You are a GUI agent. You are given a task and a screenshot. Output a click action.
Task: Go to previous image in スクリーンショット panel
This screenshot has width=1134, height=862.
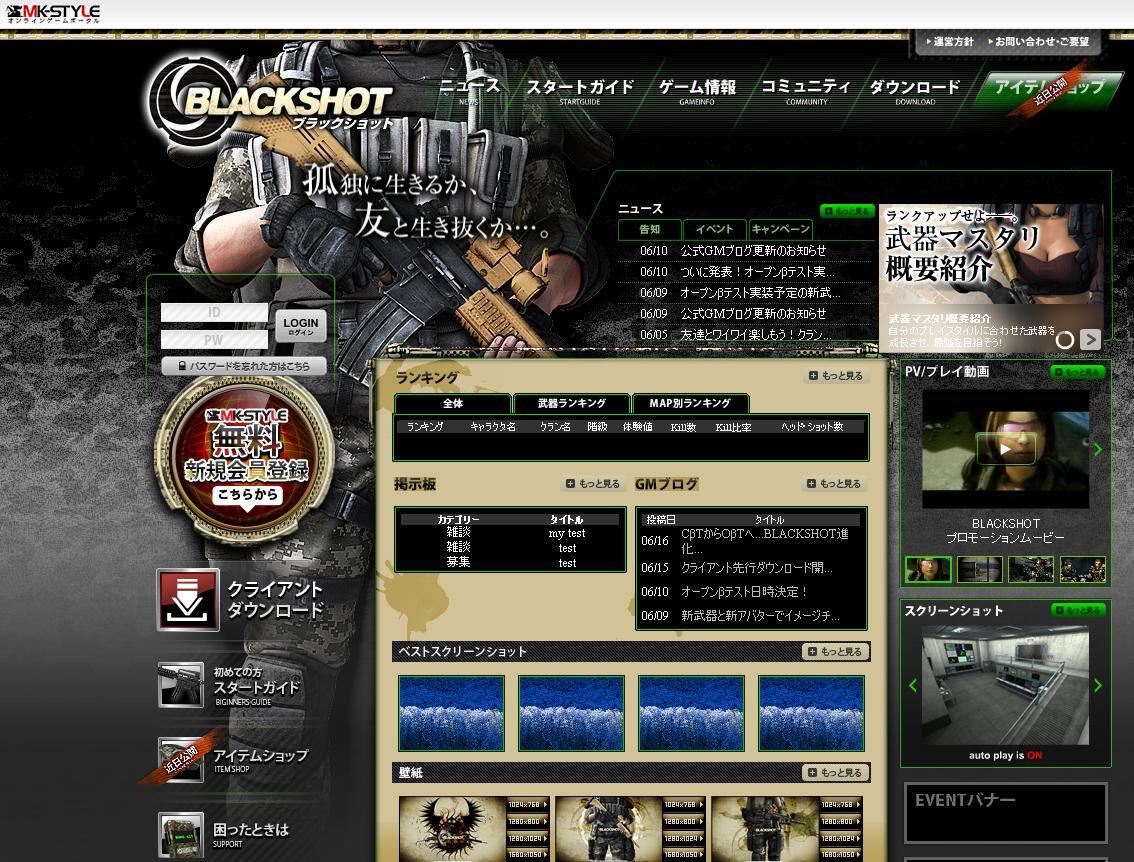[x=913, y=685]
